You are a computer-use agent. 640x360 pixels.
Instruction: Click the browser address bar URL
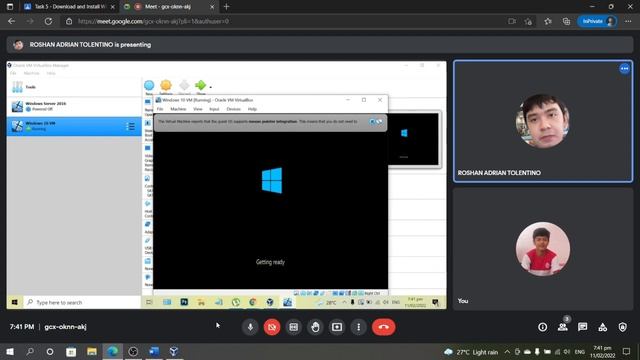tap(153, 21)
